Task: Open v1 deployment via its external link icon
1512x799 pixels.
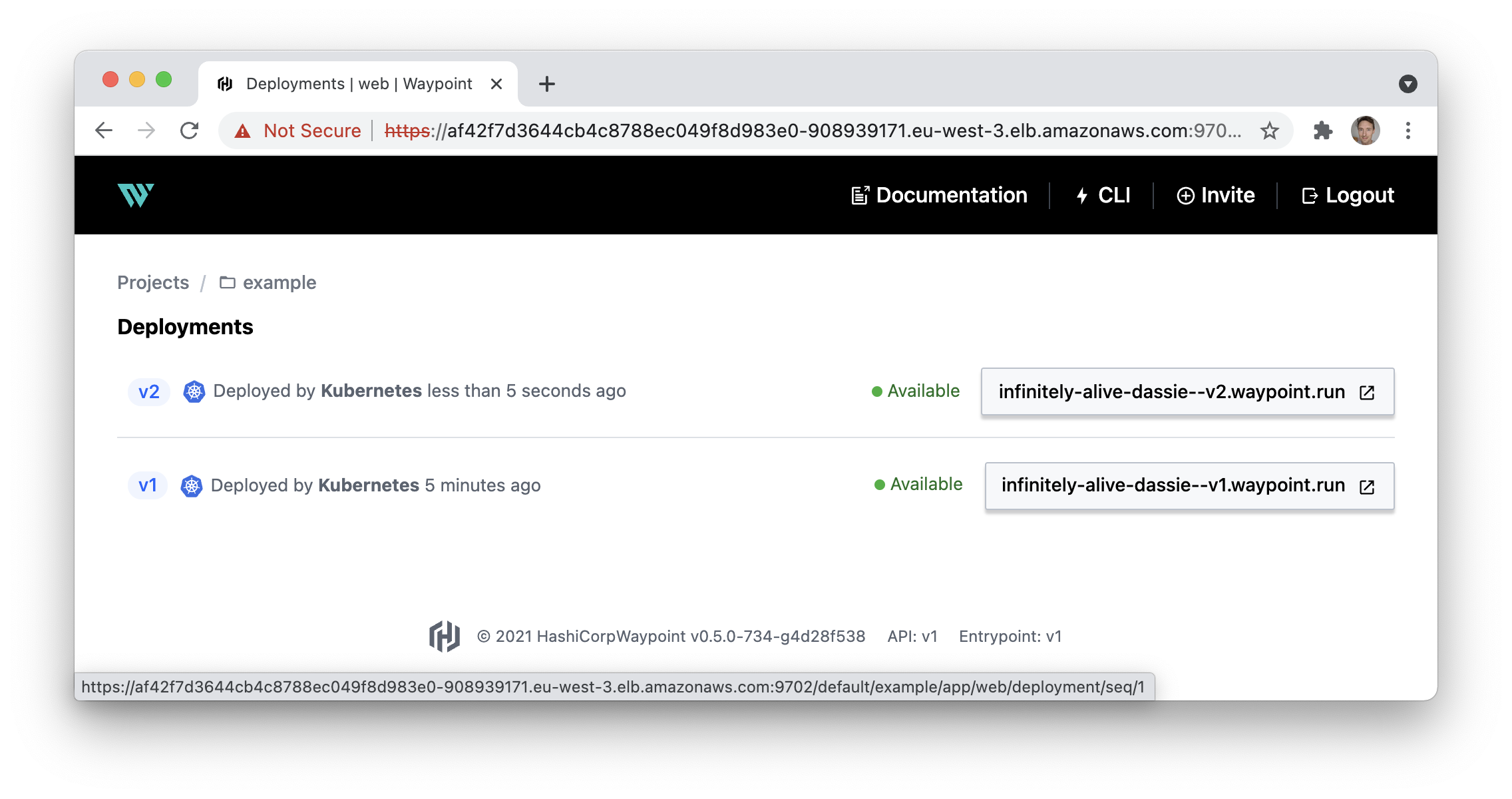Action: click(x=1367, y=487)
